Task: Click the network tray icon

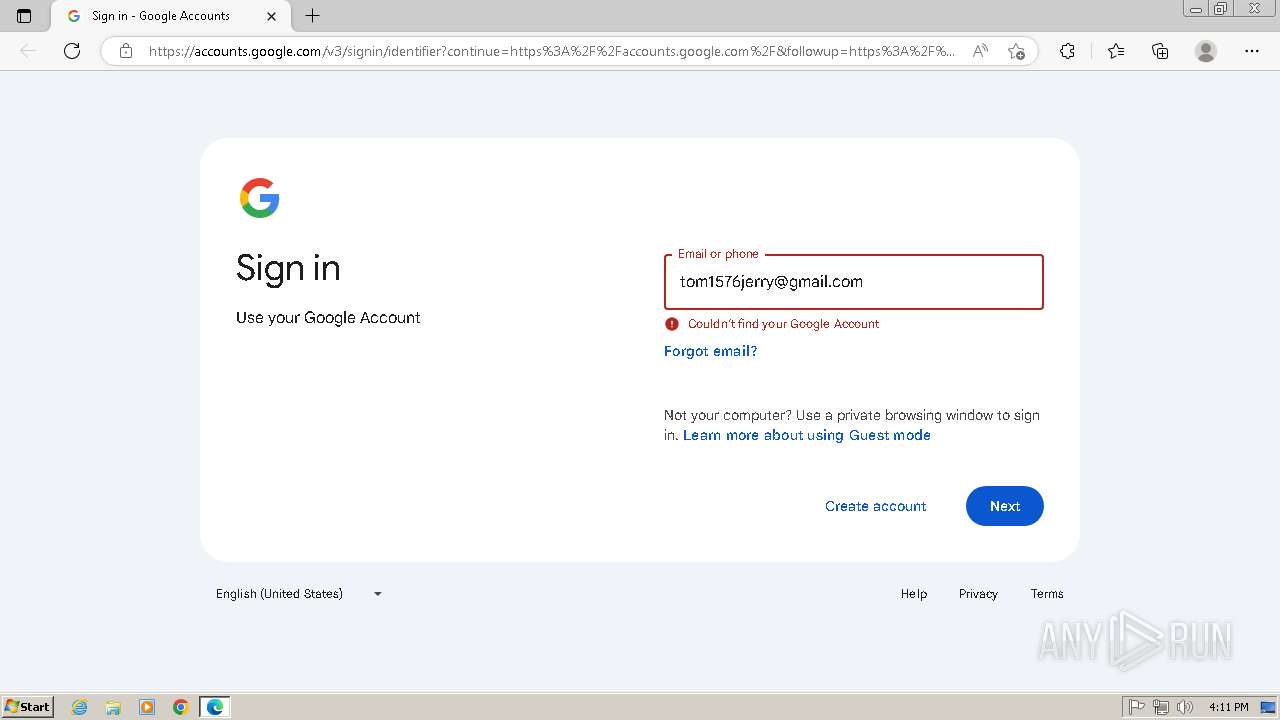Action: click(x=1161, y=707)
